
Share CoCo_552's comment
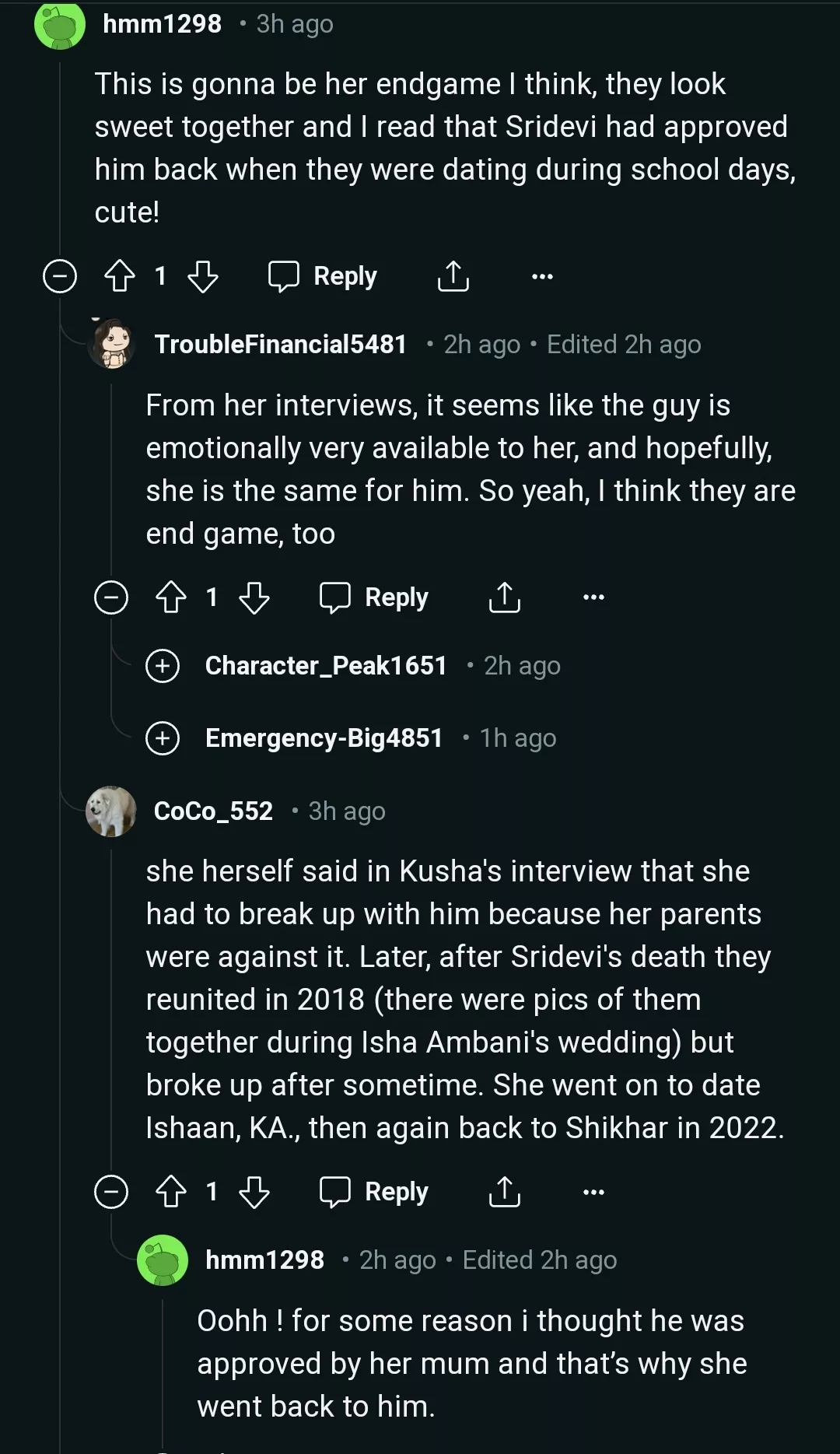pos(504,1192)
